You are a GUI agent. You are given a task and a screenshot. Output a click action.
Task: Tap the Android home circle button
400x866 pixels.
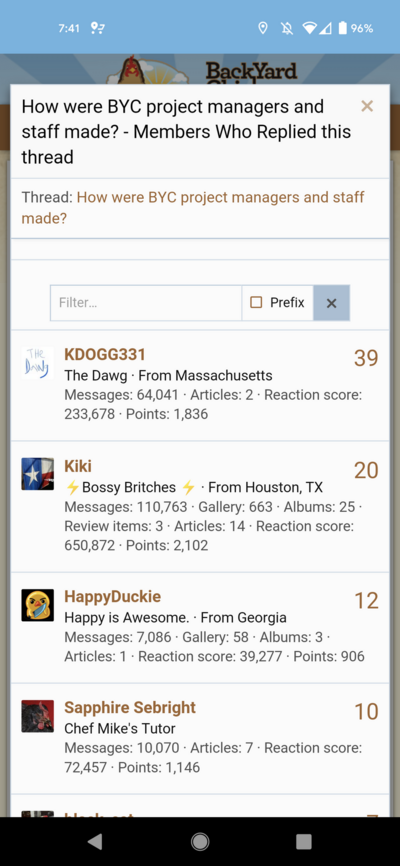pos(200,841)
